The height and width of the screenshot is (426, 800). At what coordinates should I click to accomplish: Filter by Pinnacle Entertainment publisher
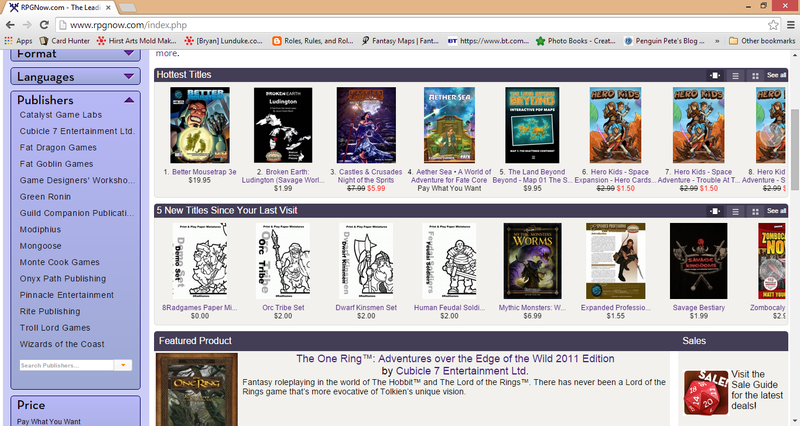pos(67,295)
